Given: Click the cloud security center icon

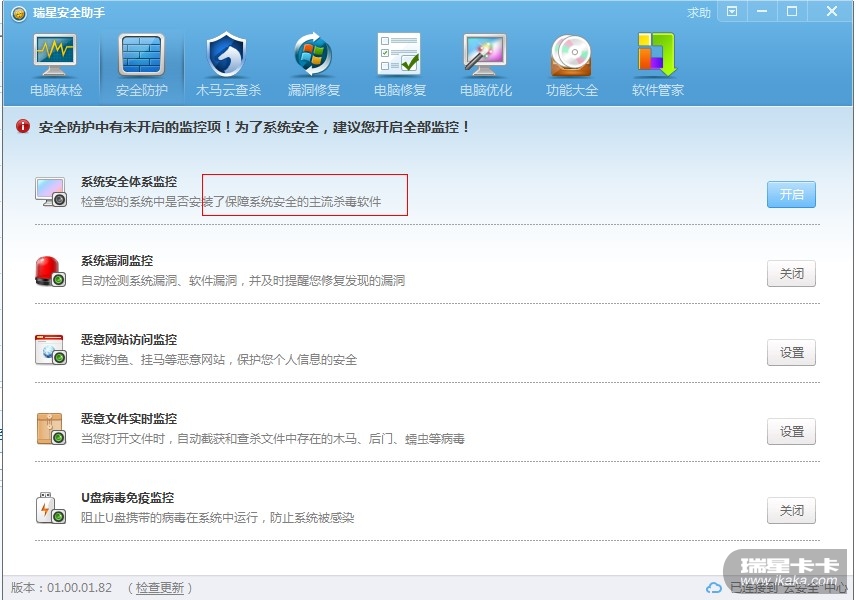Looking at the screenshot, I should click(714, 588).
